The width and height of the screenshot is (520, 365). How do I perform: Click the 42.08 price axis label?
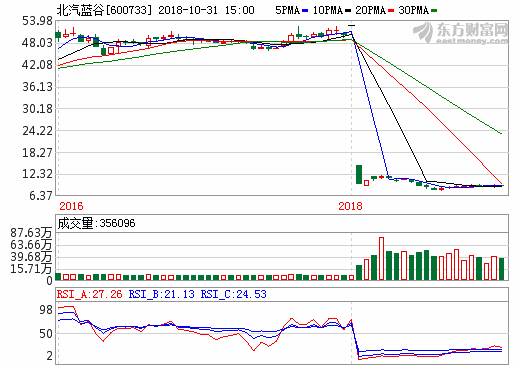point(37,65)
